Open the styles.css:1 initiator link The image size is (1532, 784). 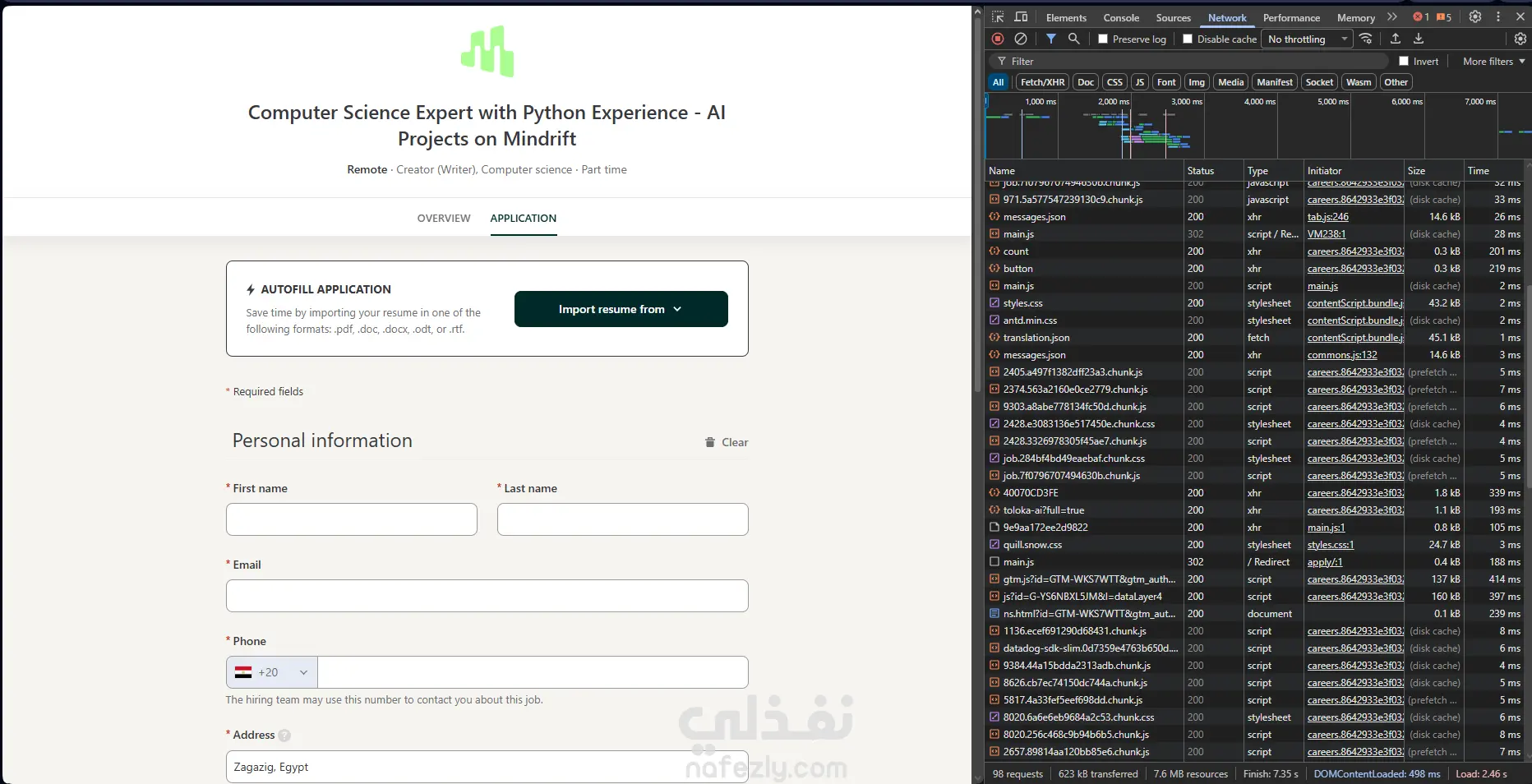coord(1331,545)
